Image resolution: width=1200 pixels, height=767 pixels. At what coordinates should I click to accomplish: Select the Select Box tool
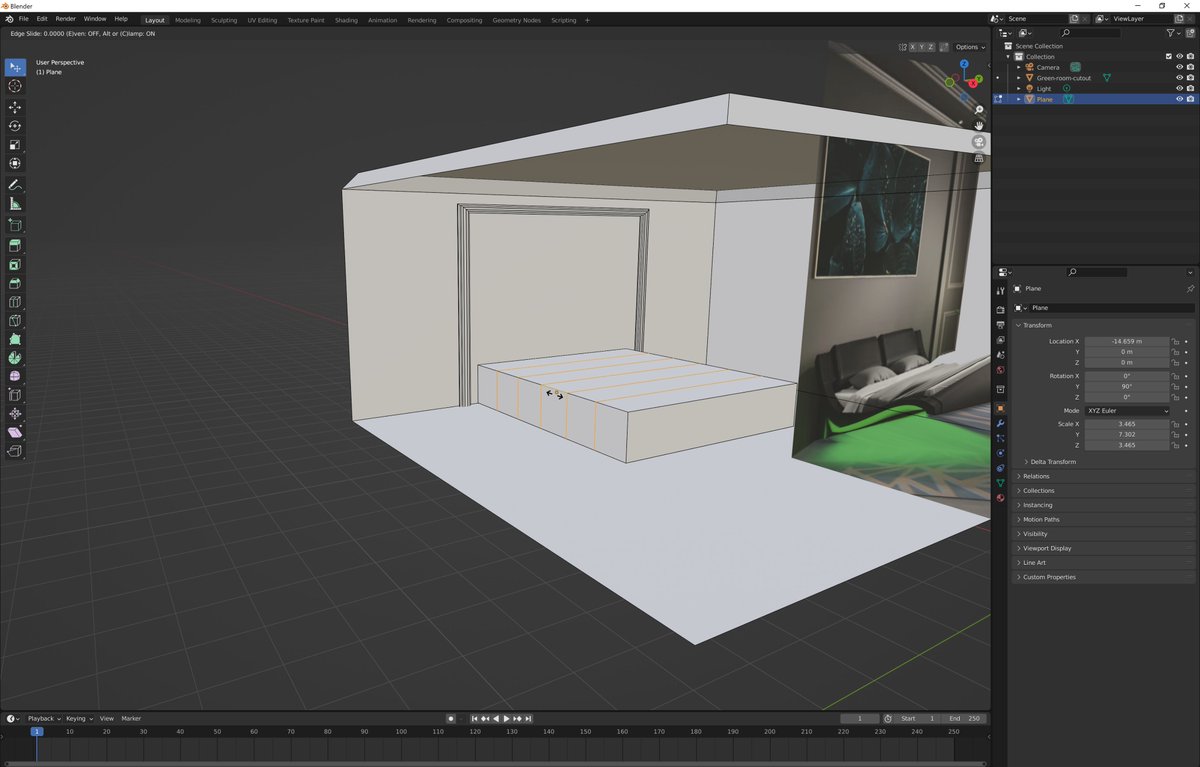point(15,67)
